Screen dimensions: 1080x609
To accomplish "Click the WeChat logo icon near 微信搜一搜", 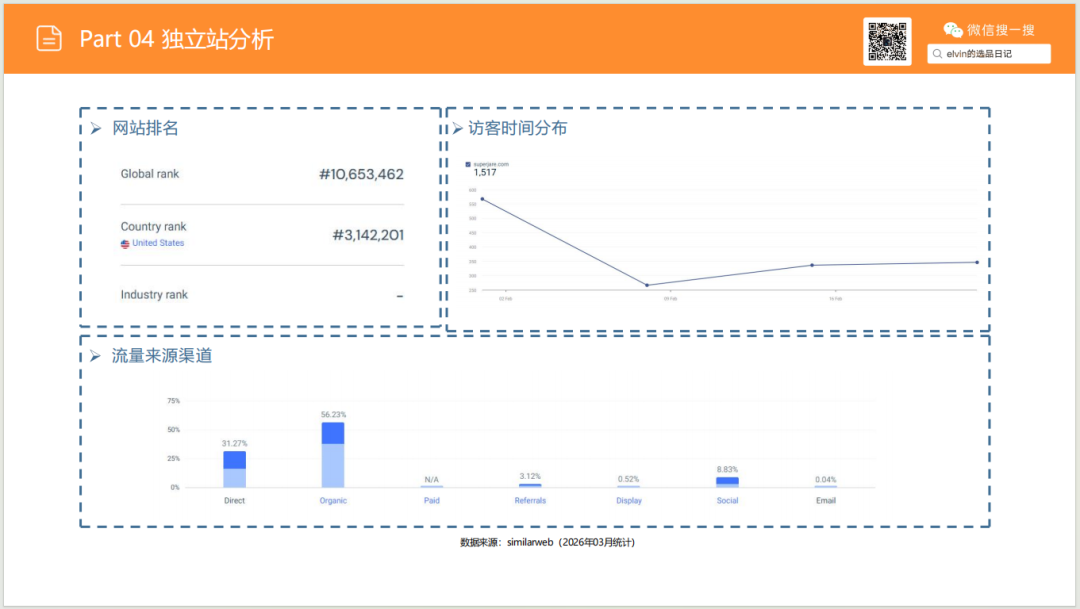I will 952,29.
